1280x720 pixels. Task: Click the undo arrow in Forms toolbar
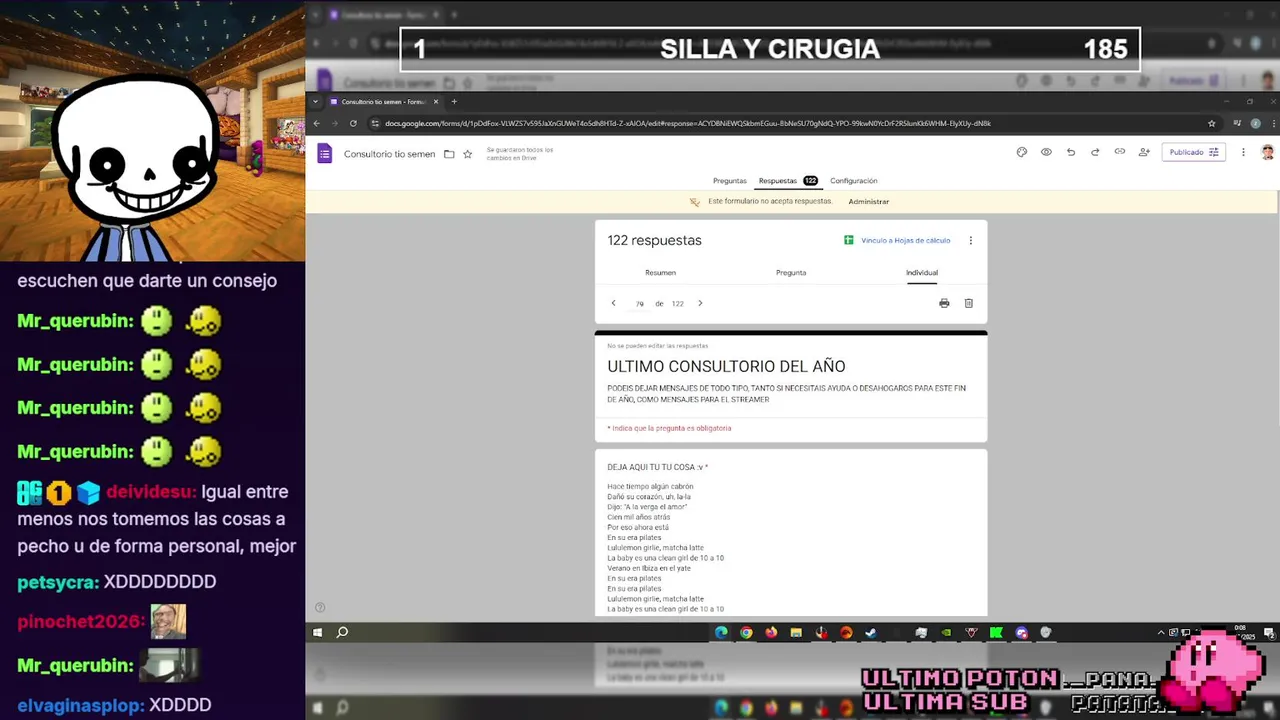(x=1071, y=152)
